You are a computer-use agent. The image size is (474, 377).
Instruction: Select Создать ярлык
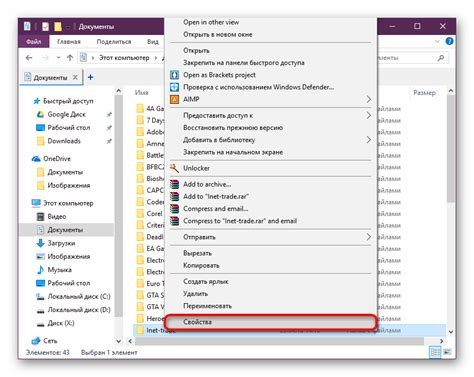coord(206,282)
